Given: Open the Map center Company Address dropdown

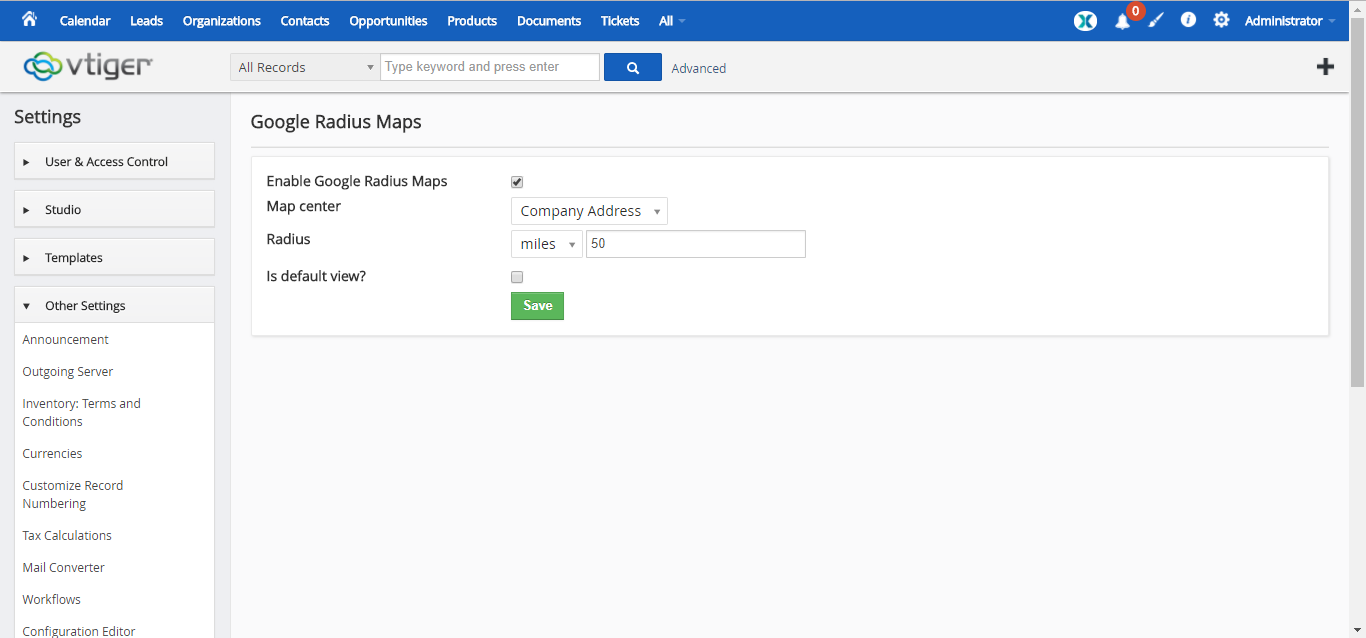Looking at the screenshot, I should pos(589,211).
